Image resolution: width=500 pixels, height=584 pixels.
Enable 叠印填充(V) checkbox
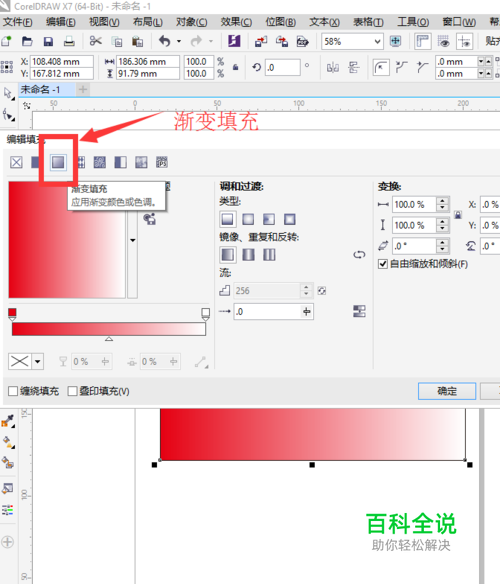click(x=73, y=391)
